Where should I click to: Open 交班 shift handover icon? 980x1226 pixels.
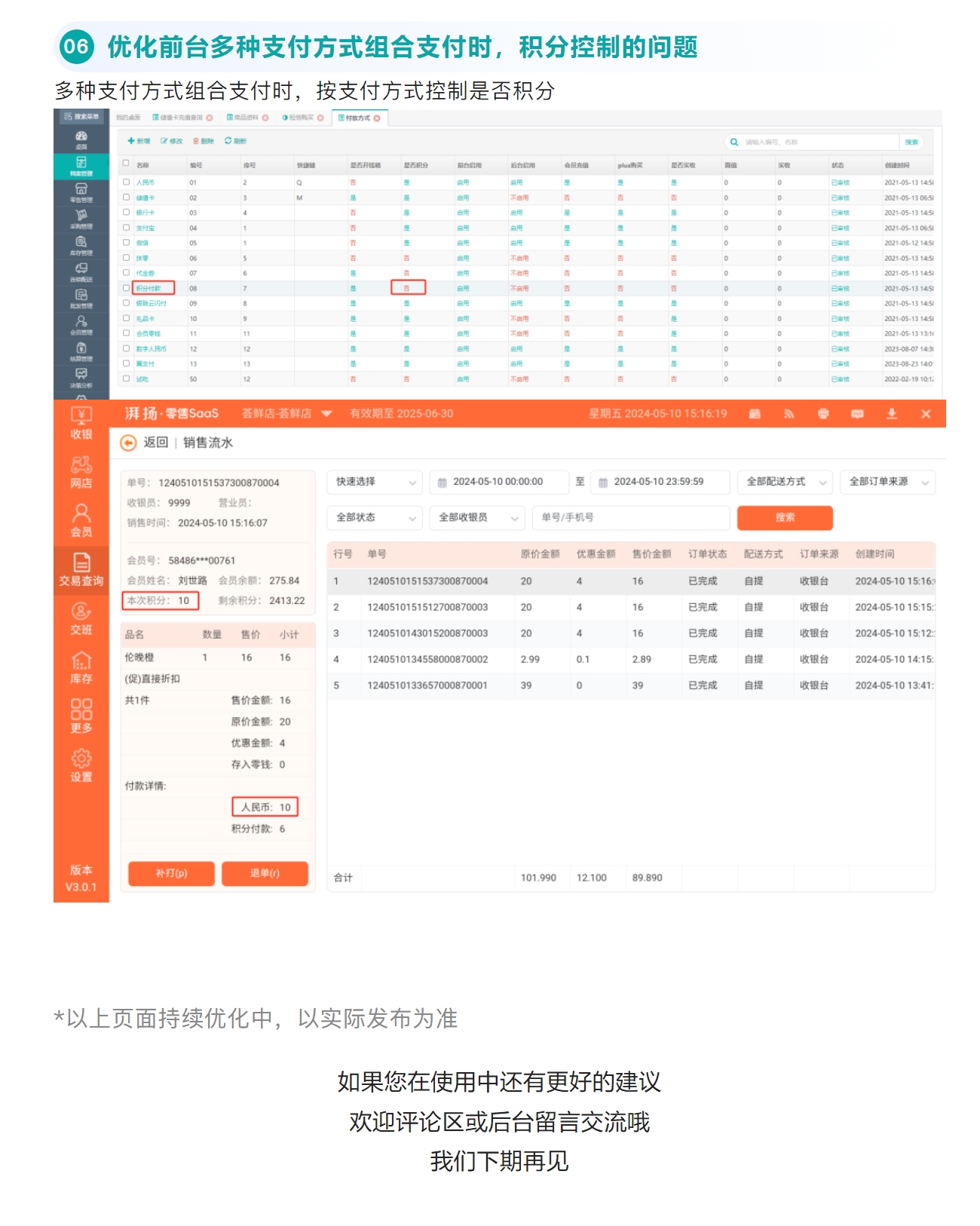click(81, 619)
